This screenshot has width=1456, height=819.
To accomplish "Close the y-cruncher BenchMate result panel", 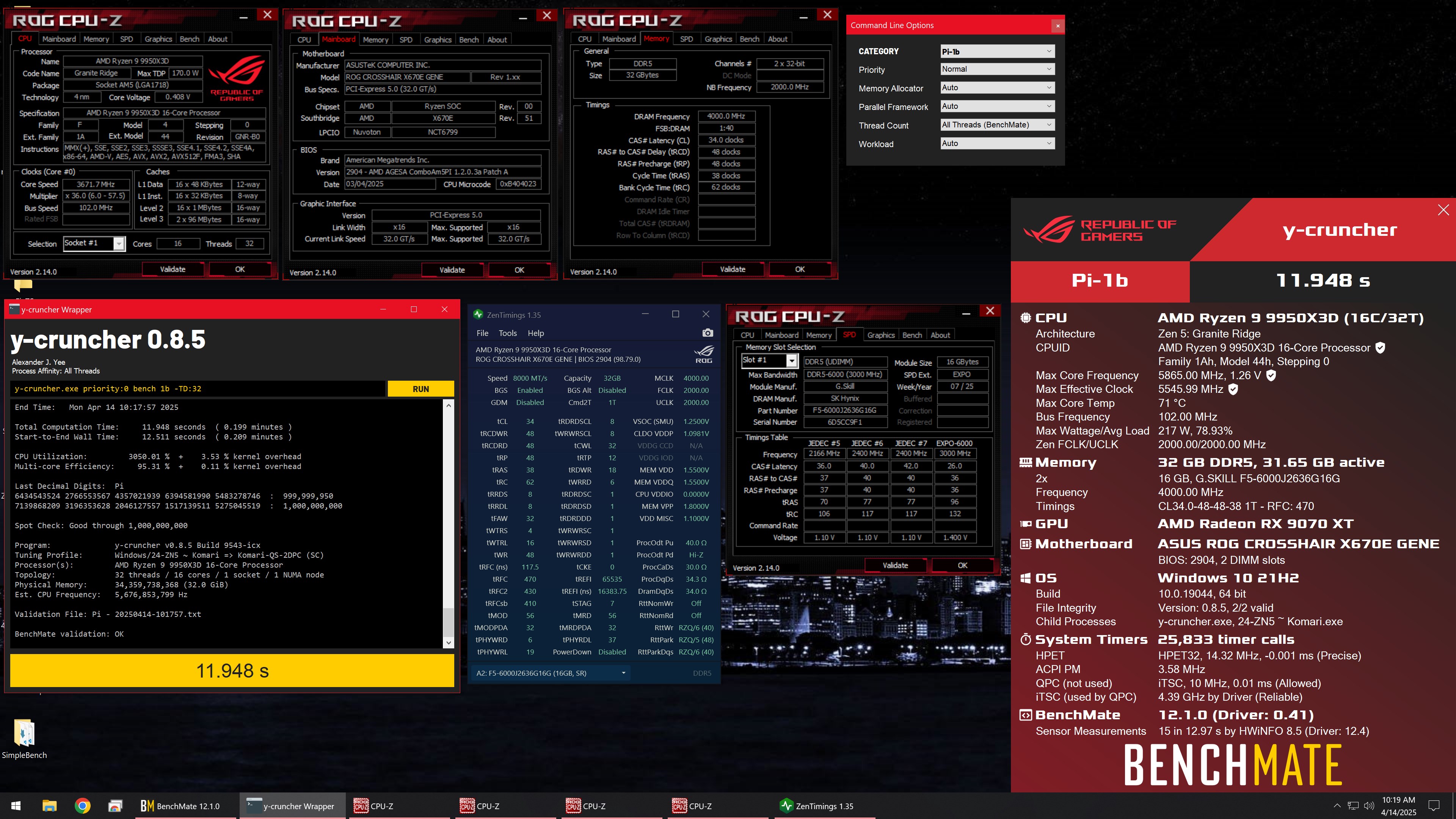I will (1443, 210).
